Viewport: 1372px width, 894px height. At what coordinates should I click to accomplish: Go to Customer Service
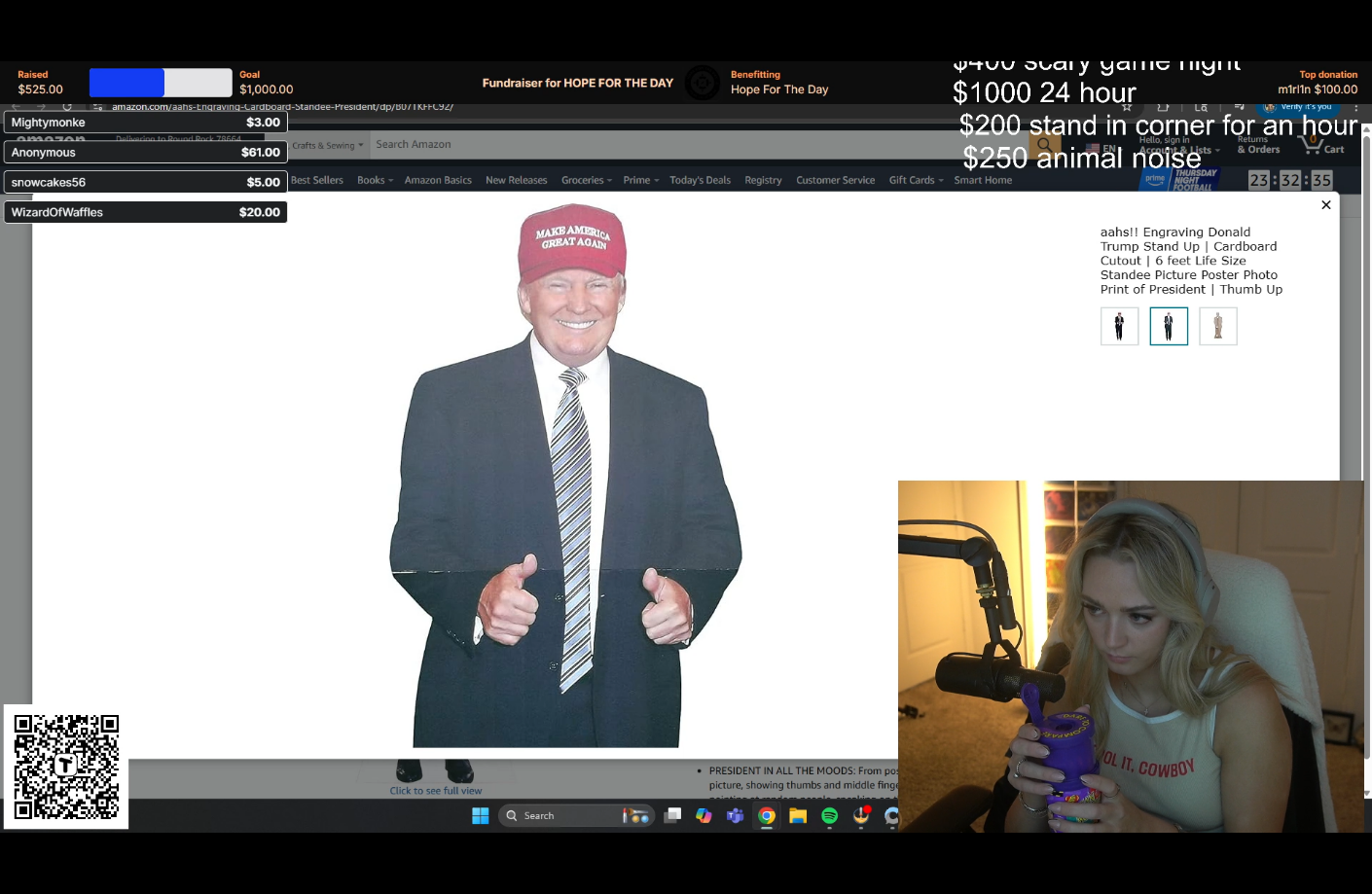836,180
